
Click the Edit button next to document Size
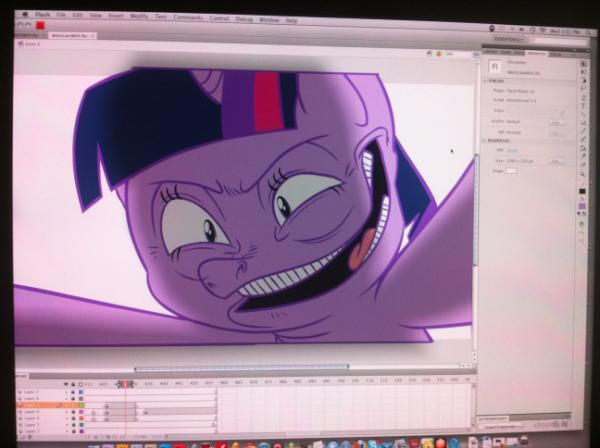click(x=557, y=161)
